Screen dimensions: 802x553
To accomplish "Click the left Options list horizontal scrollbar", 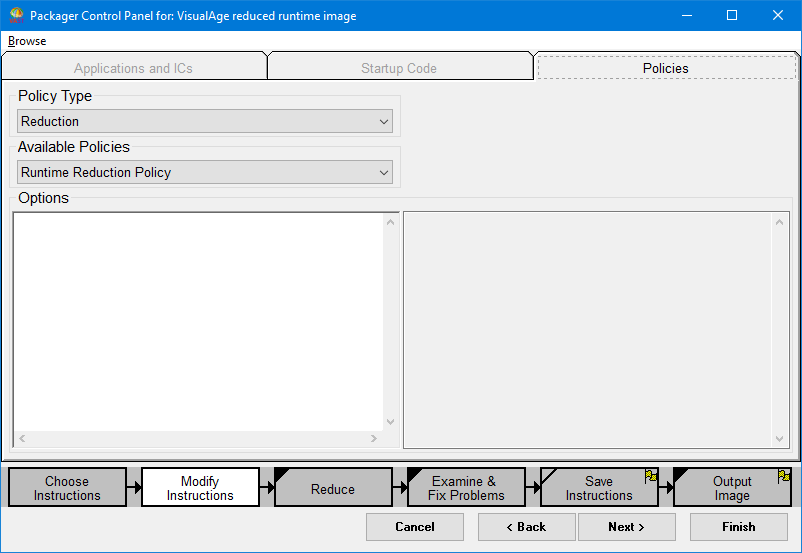I will tap(198, 438).
